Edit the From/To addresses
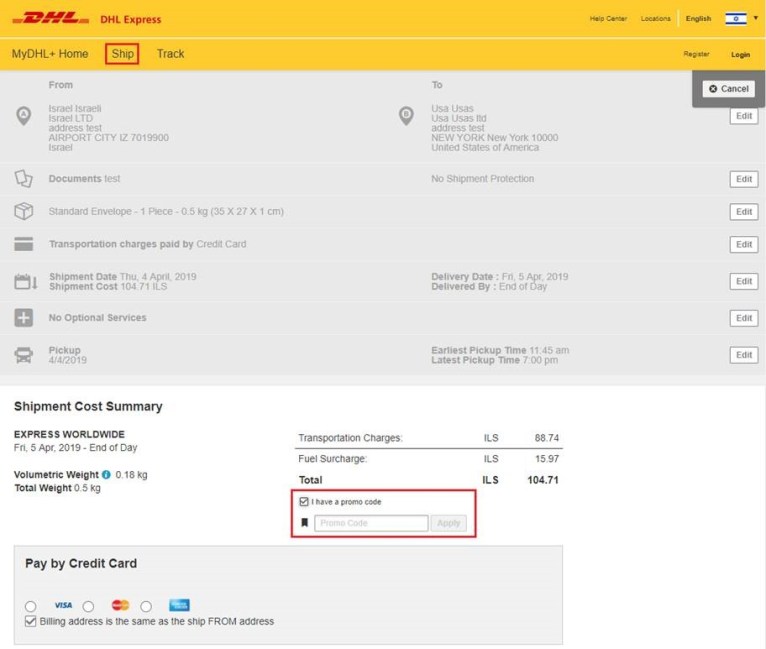766x649 pixels. [x=744, y=116]
